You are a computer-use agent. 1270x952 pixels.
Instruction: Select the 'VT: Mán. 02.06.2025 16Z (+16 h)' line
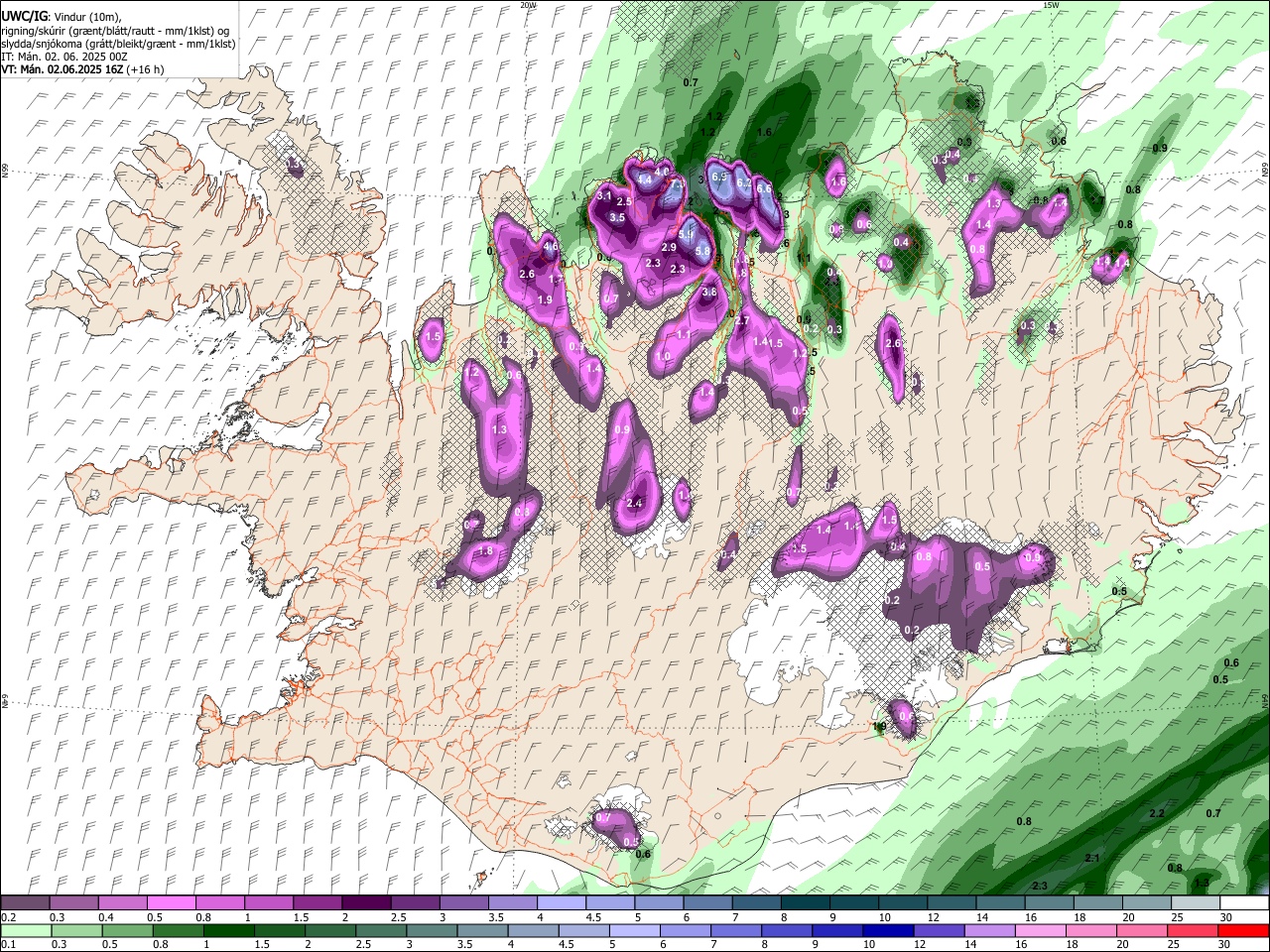(x=82, y=69)
